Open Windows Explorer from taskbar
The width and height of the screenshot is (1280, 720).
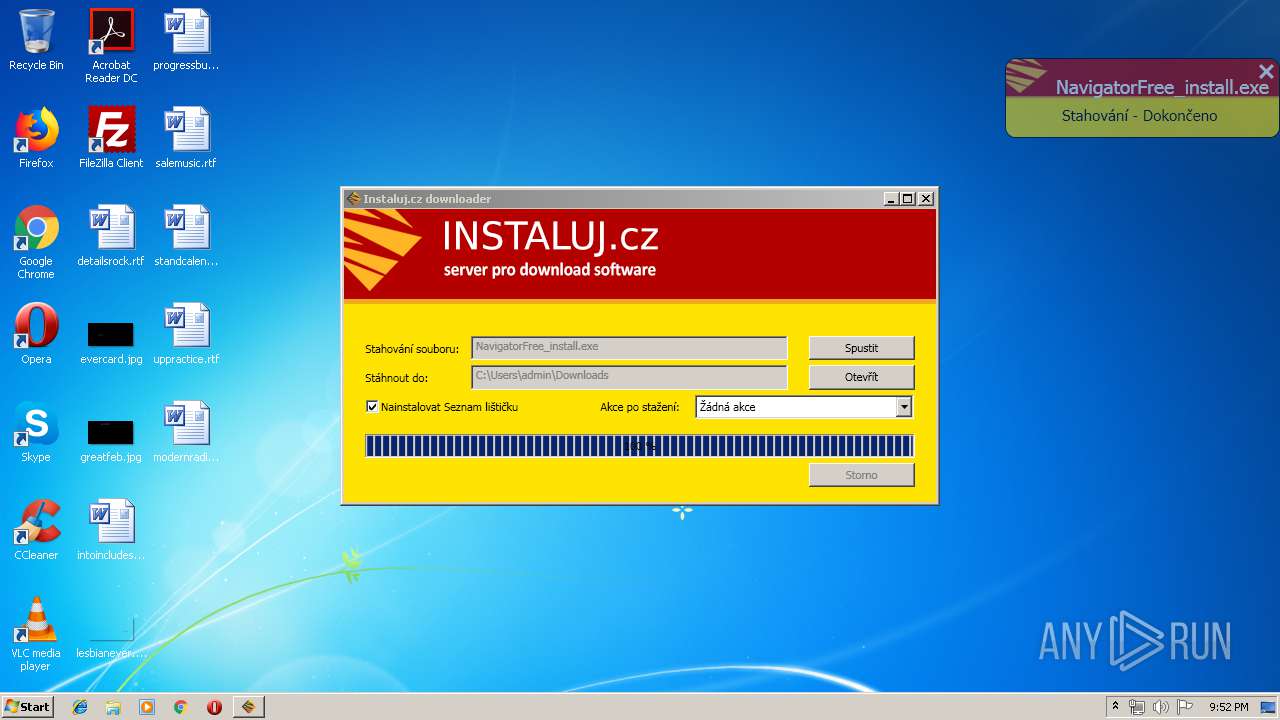[x=113, y=707]
